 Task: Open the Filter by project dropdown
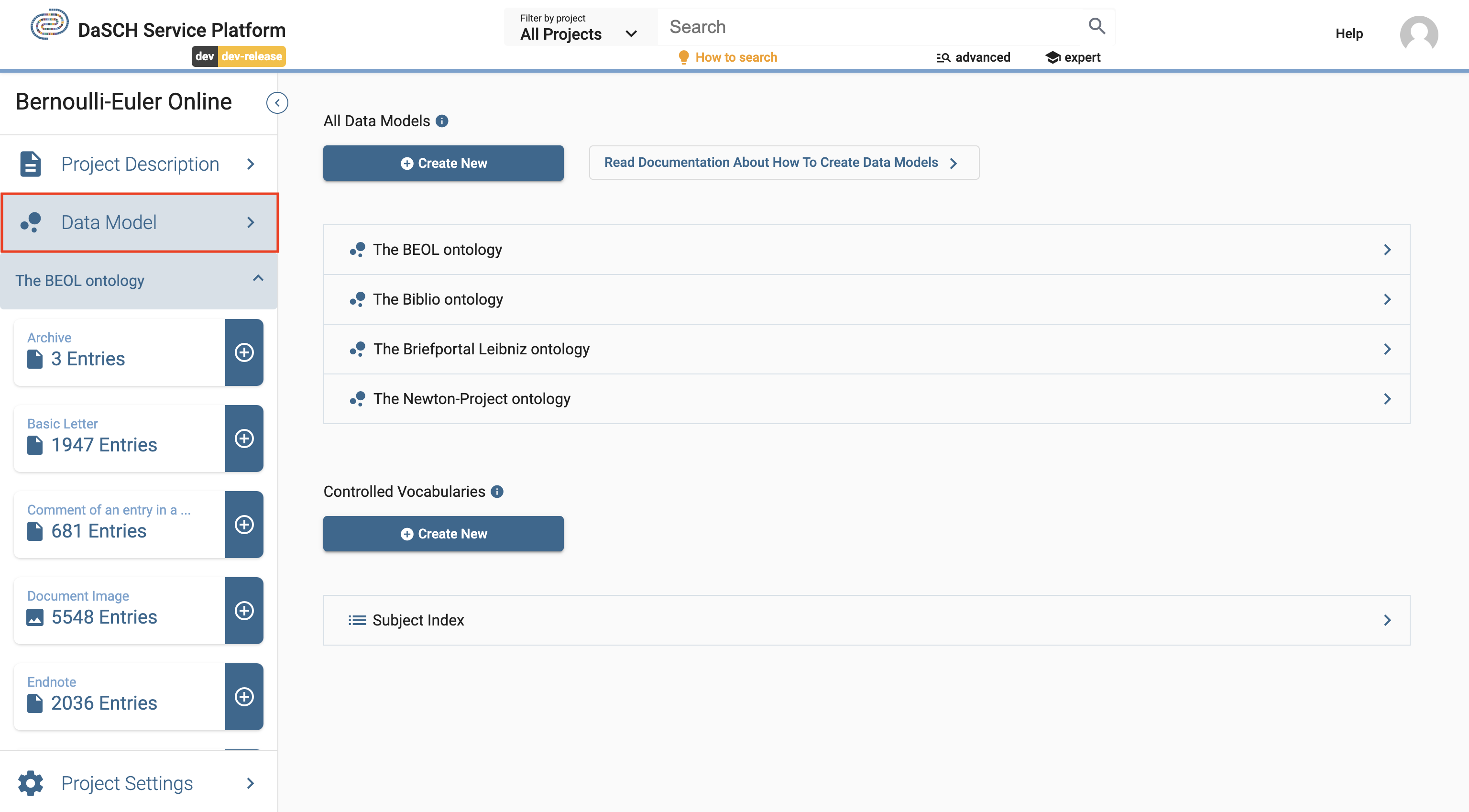pos(579,27)
